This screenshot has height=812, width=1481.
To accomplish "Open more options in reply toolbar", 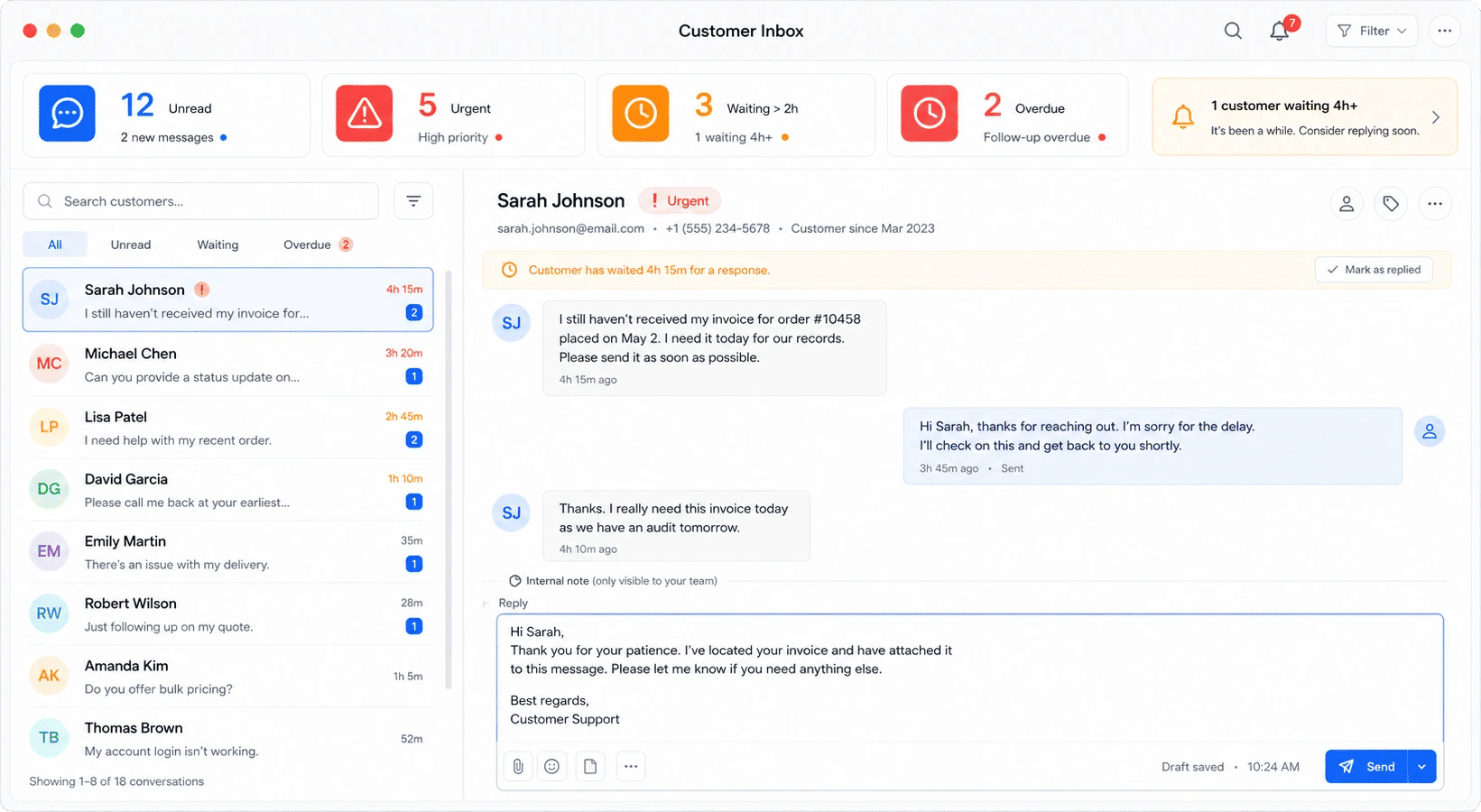I will 631,766.
